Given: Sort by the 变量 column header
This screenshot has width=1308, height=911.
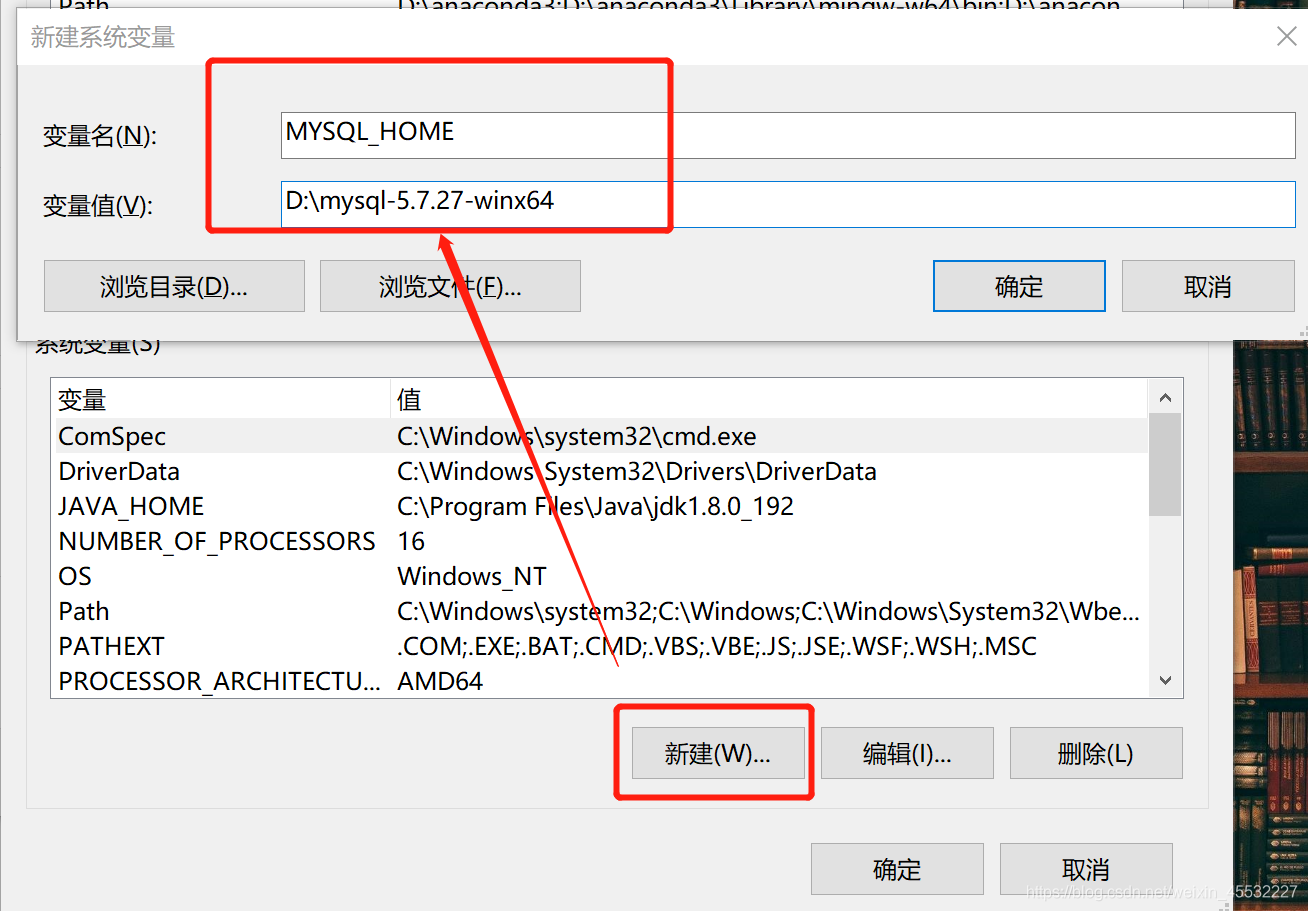Looking at the screenshot, I should [220, 400].
